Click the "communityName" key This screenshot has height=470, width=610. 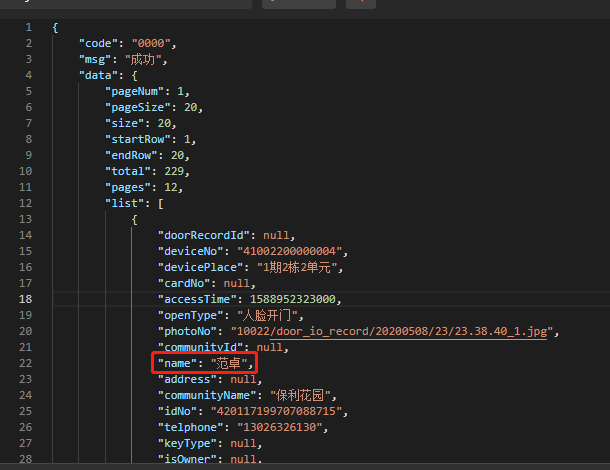(x=207, y=395)
